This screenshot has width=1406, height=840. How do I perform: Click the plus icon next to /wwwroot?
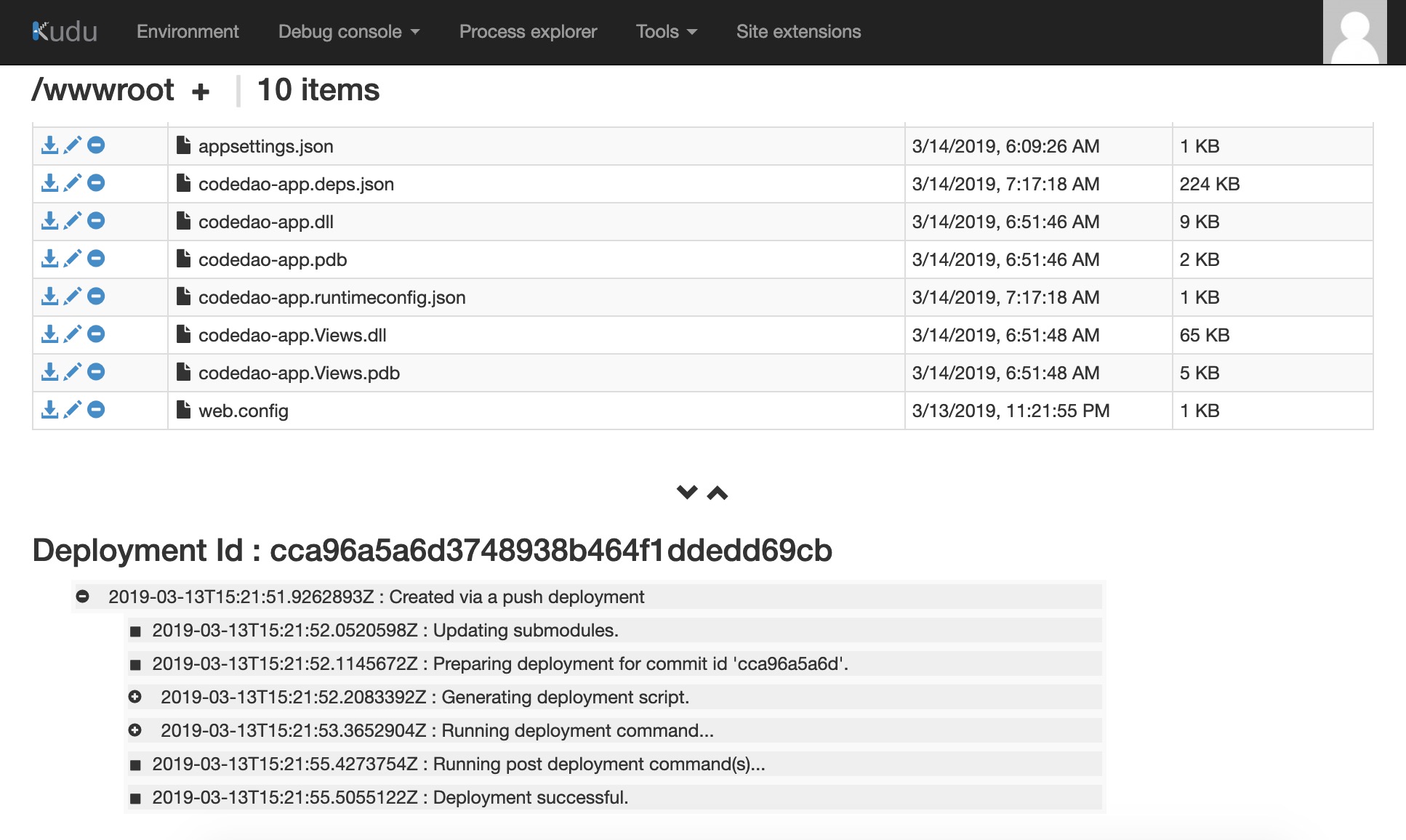pyautogui.click(x=201, y=92)
